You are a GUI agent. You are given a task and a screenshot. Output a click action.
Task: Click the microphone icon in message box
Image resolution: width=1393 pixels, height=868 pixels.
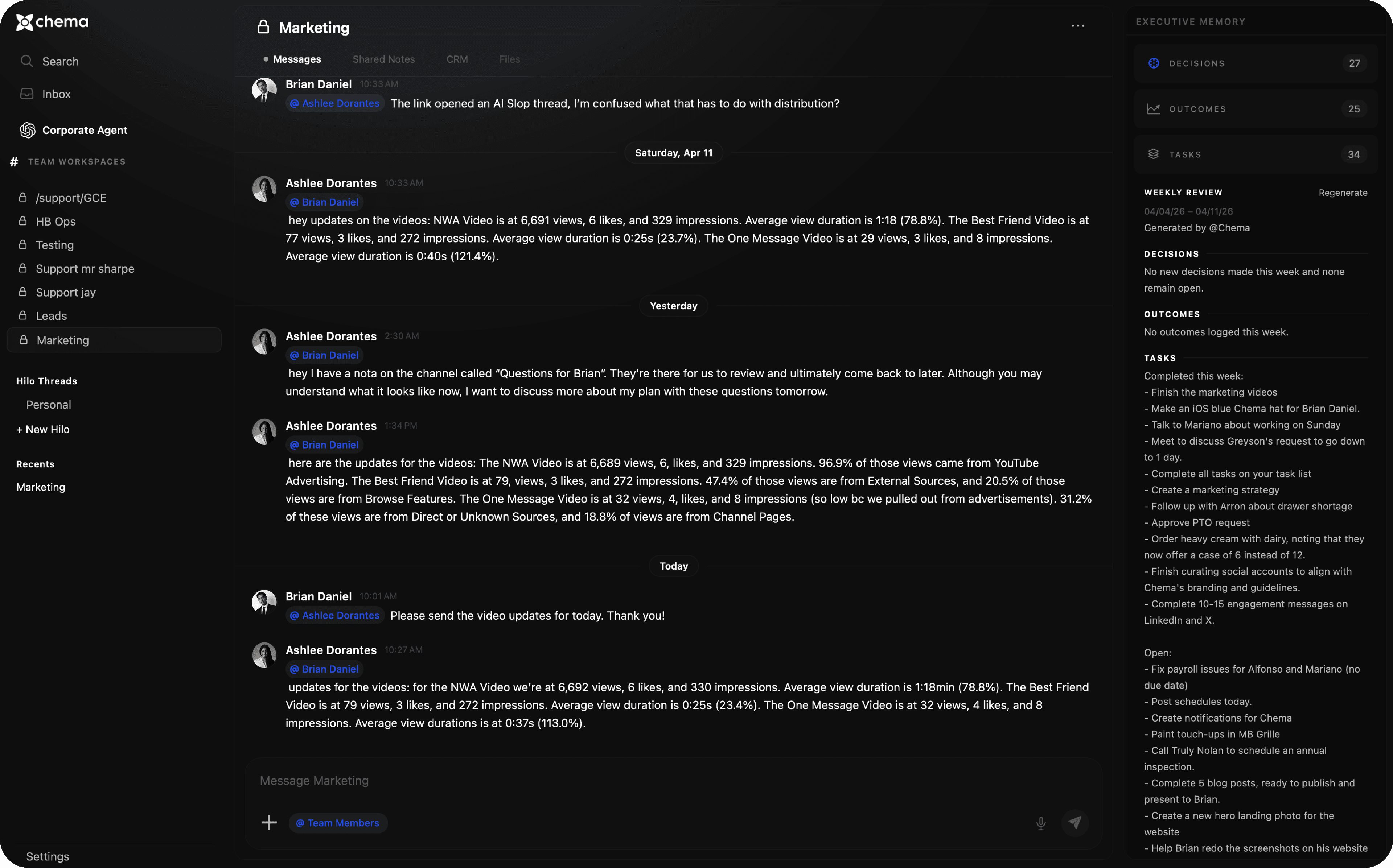(1040, 823)
